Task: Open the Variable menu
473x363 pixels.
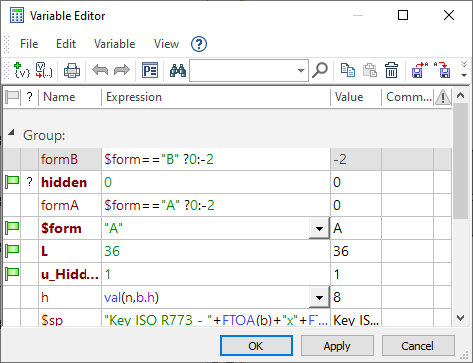Action: coord(115,44)
